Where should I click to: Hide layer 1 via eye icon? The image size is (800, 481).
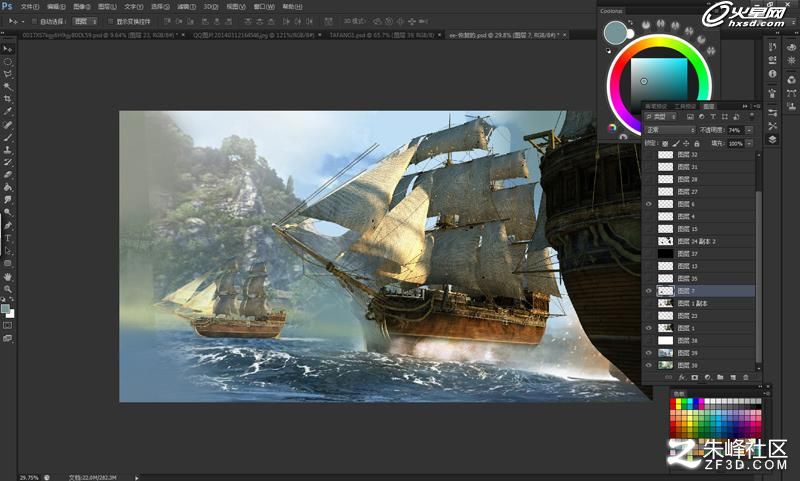point(648,328)
